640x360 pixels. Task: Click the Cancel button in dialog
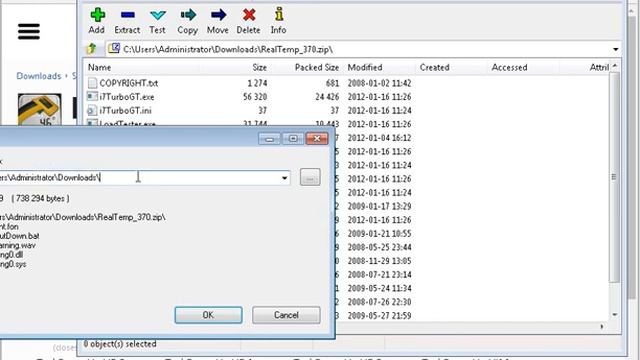(286, 315)
